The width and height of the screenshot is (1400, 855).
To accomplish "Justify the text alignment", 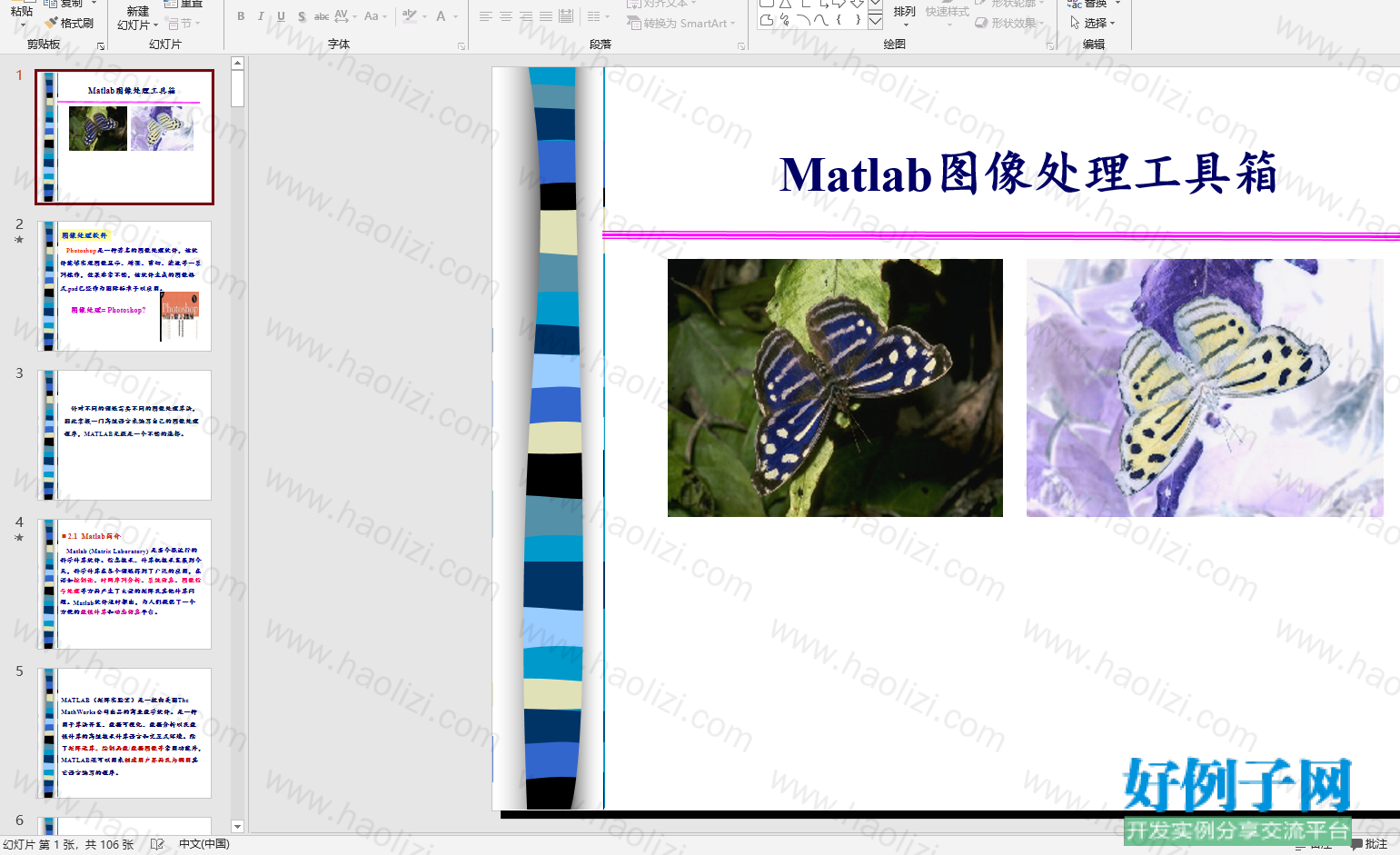I will [x=546, y=16].
